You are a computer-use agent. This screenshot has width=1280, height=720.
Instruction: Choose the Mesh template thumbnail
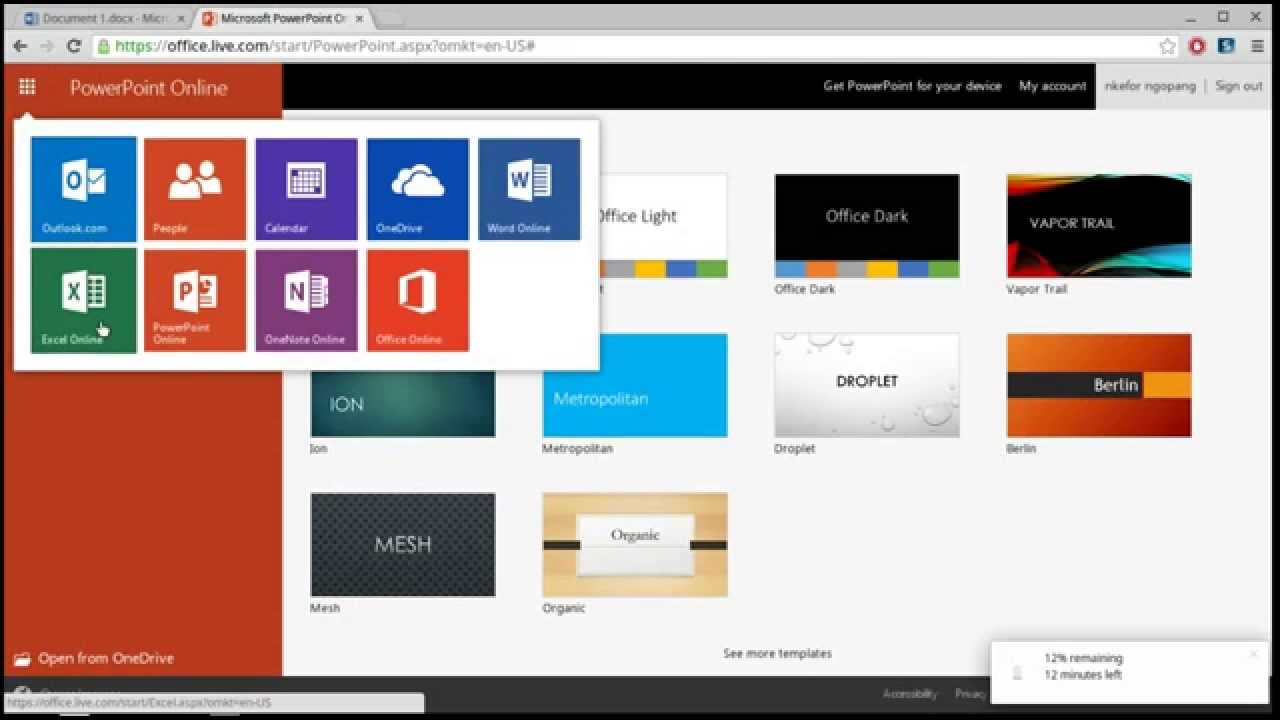pyautogui.click(x=403, y=545)
